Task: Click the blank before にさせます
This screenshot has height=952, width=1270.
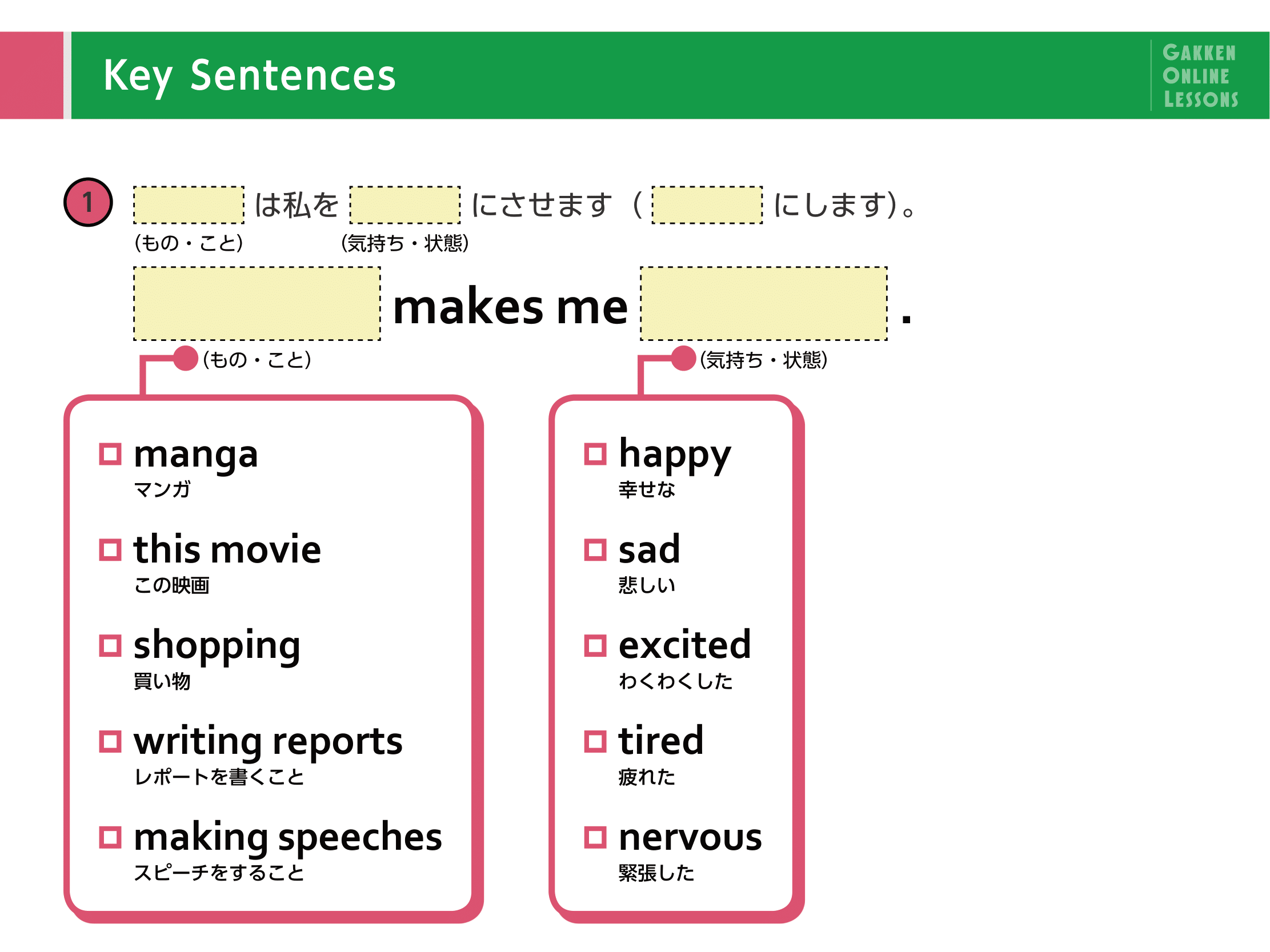Action: 405,205
